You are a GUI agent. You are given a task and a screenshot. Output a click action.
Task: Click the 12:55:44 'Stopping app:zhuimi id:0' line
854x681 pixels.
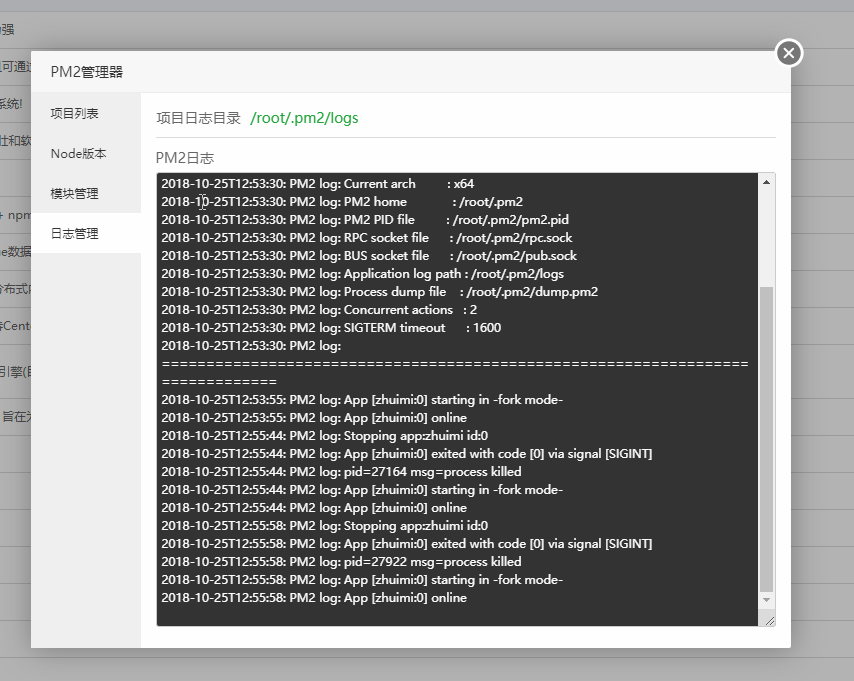[x=325, y=435]
